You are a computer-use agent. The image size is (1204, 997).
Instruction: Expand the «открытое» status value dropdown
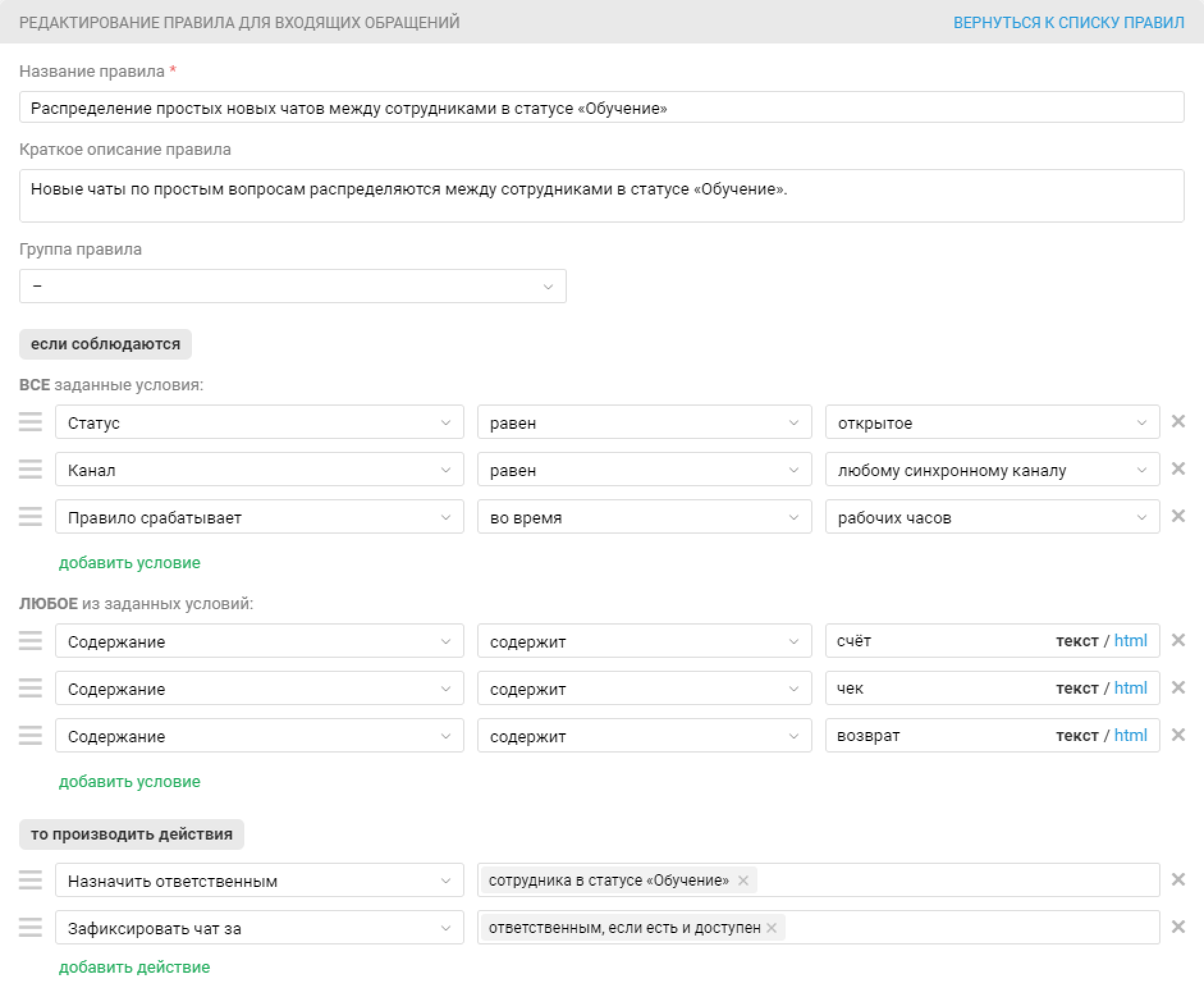992,422
